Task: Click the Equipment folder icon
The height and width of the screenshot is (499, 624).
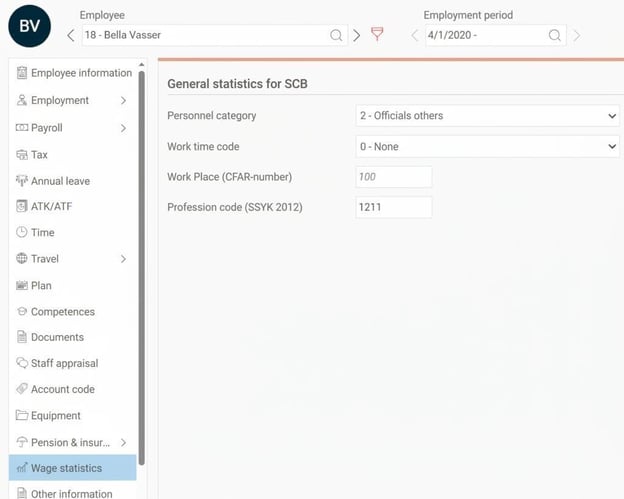Action: tap(22, 415)
